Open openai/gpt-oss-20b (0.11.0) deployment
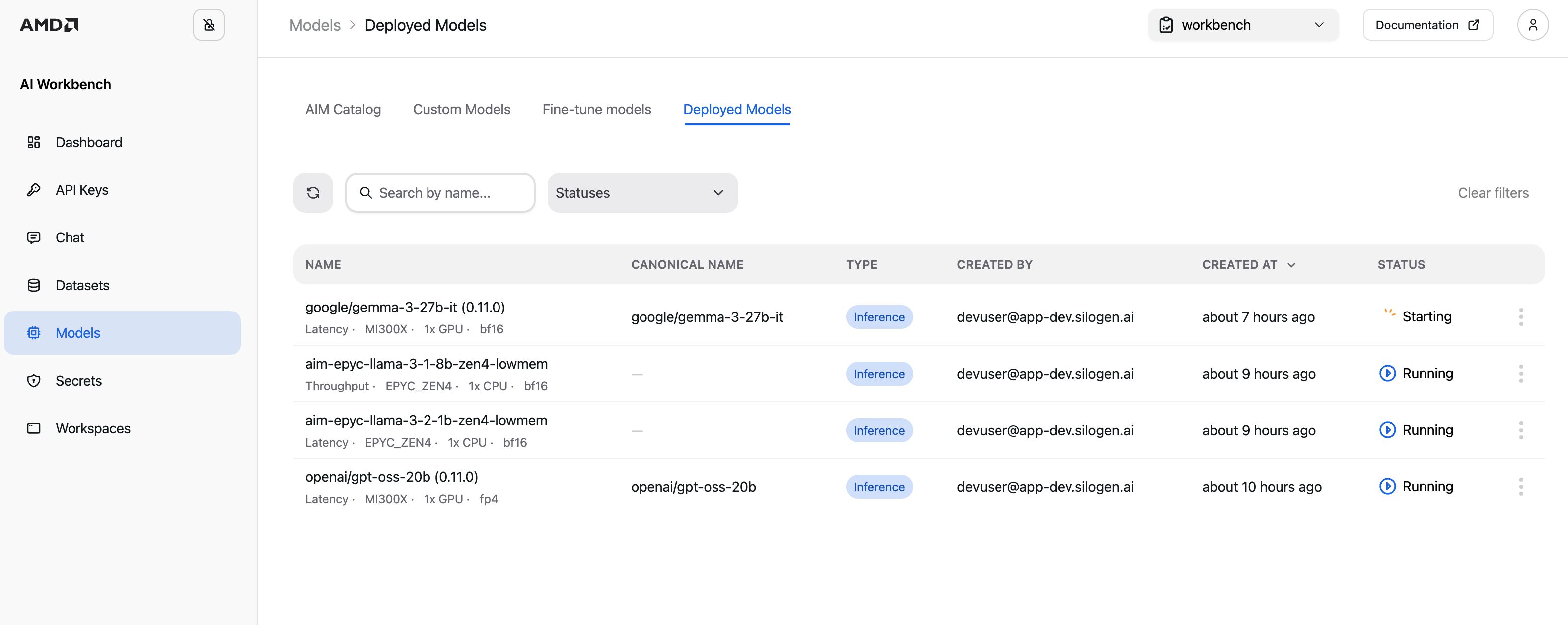This screenshot has width=1568, height=625. click(x=391, y=477)
